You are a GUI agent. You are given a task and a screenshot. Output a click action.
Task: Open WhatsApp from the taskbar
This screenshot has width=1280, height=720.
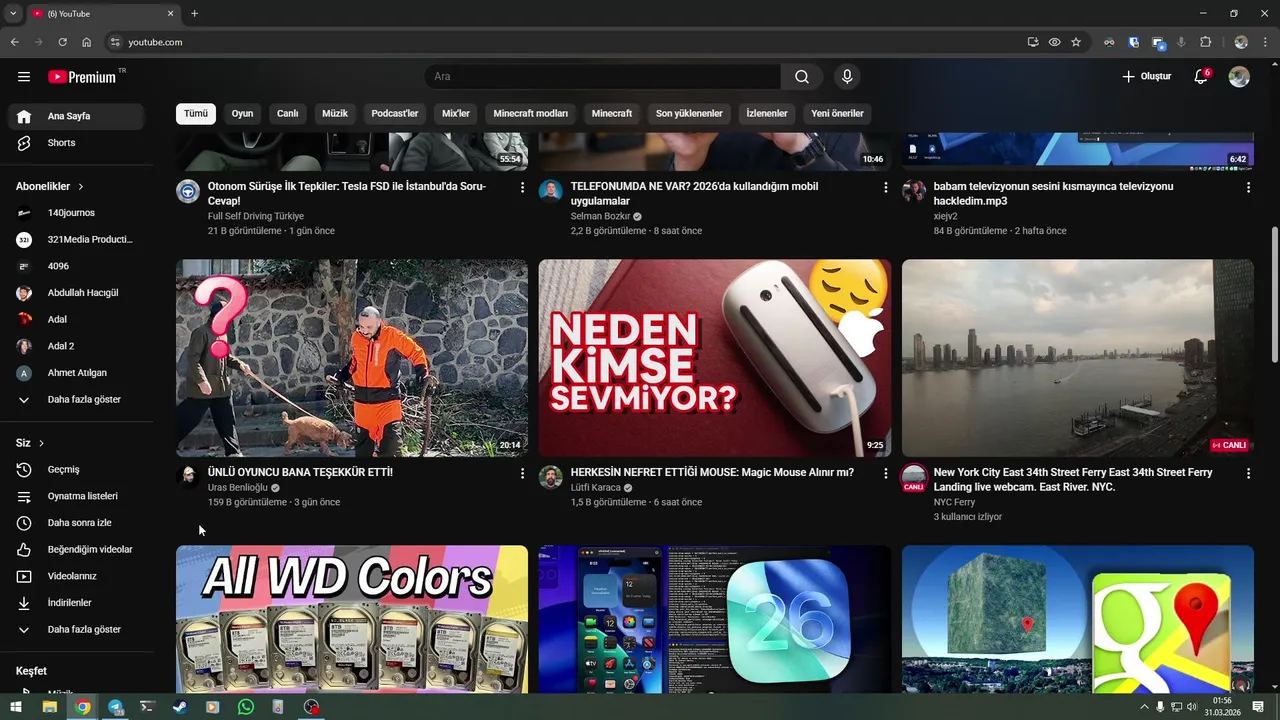(x=246, y=707)
